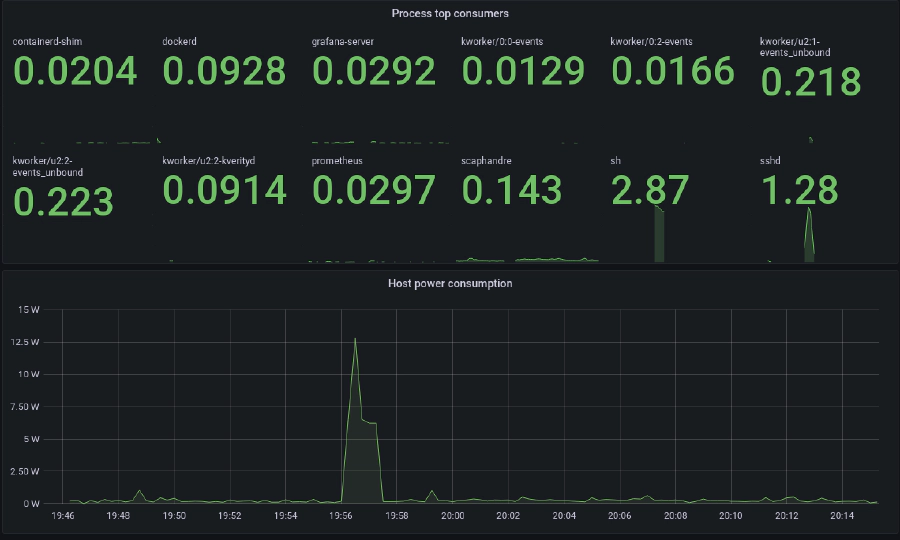Select the scaphandre stat value 0.143
The image size is (900, 540).
pyautogui.click(x=511, y=190)
